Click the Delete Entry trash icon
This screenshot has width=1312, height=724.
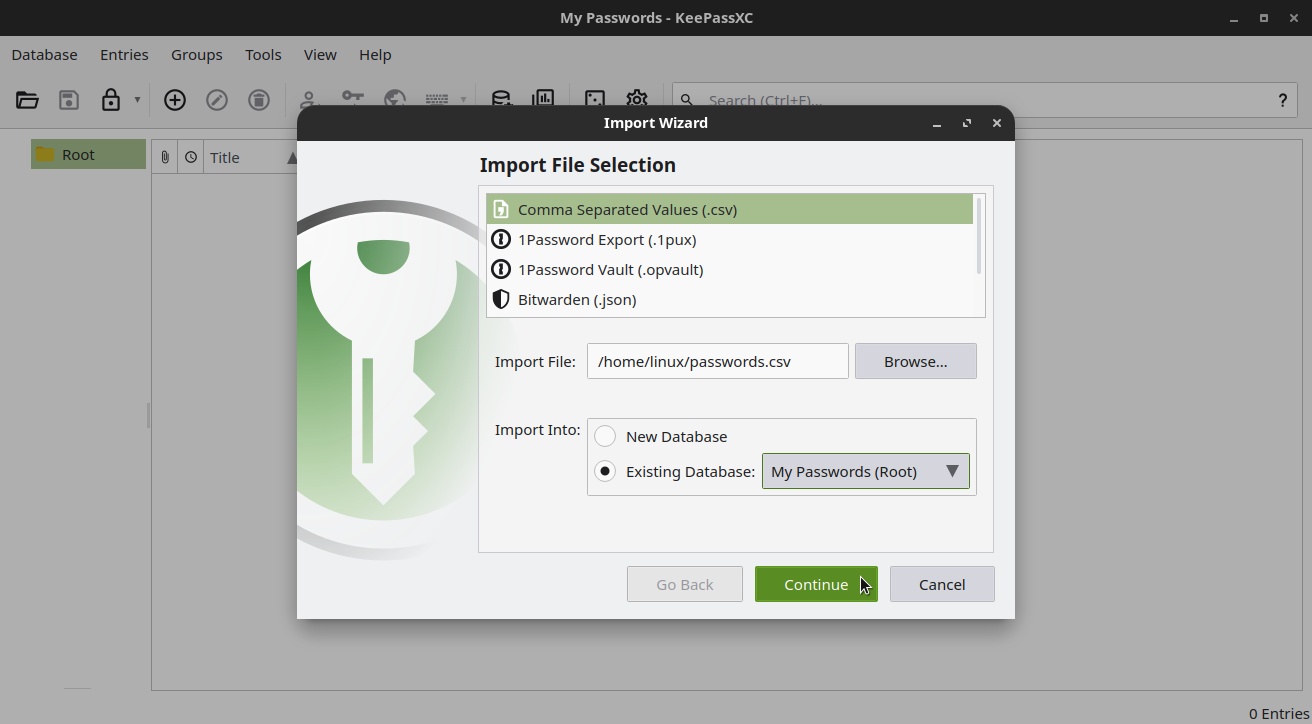click(x=259, y=100)
